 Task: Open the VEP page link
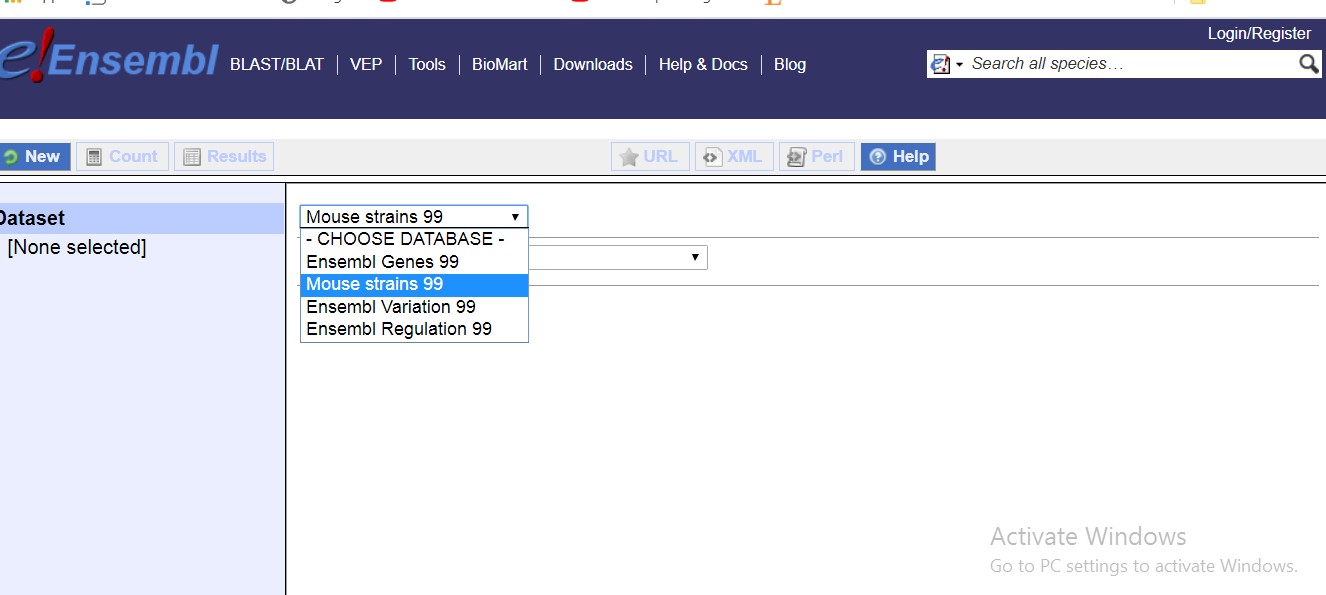pos(366,64)
